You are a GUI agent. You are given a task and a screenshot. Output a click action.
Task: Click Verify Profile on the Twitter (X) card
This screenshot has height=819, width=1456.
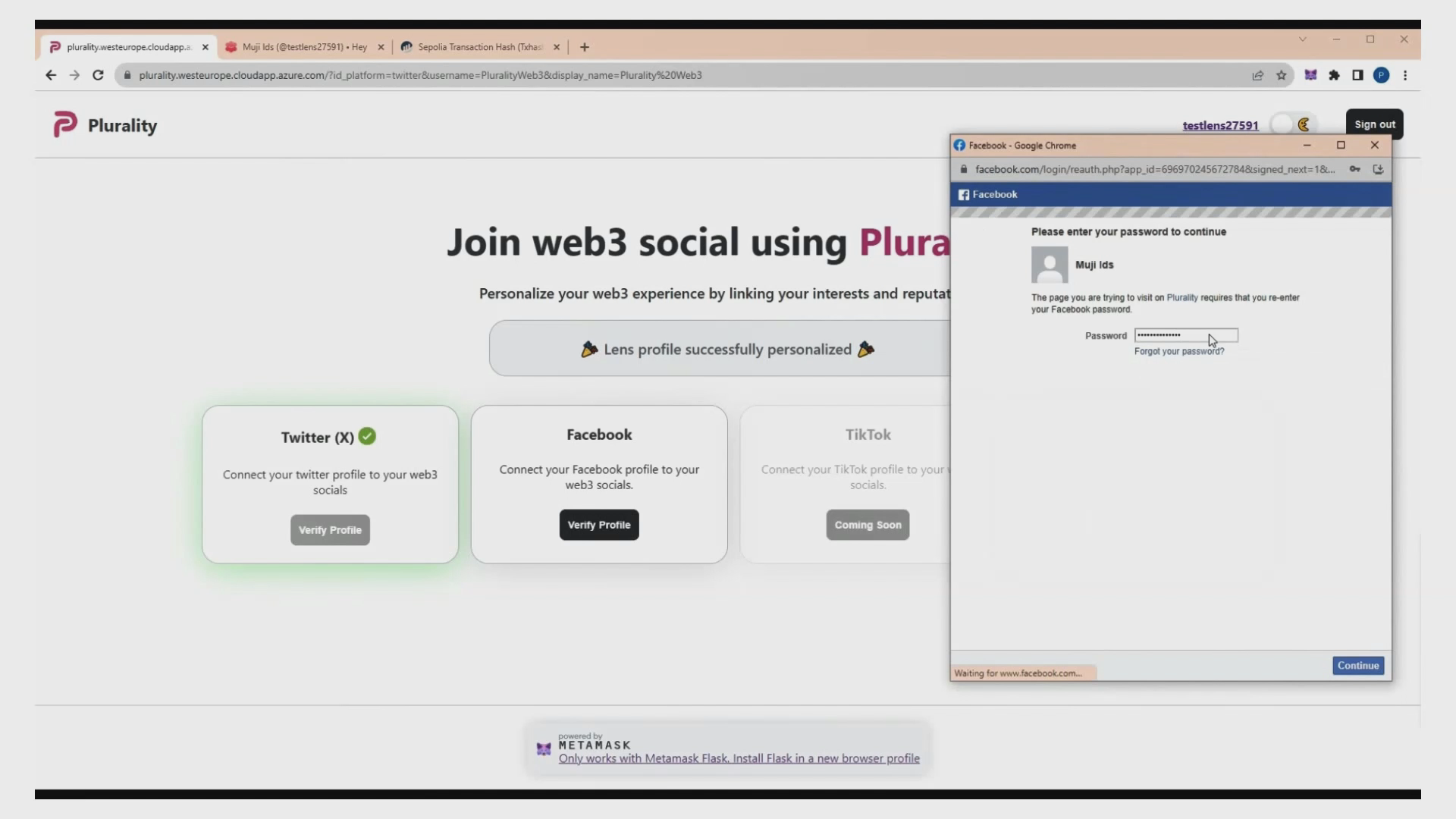pos(330,530)
